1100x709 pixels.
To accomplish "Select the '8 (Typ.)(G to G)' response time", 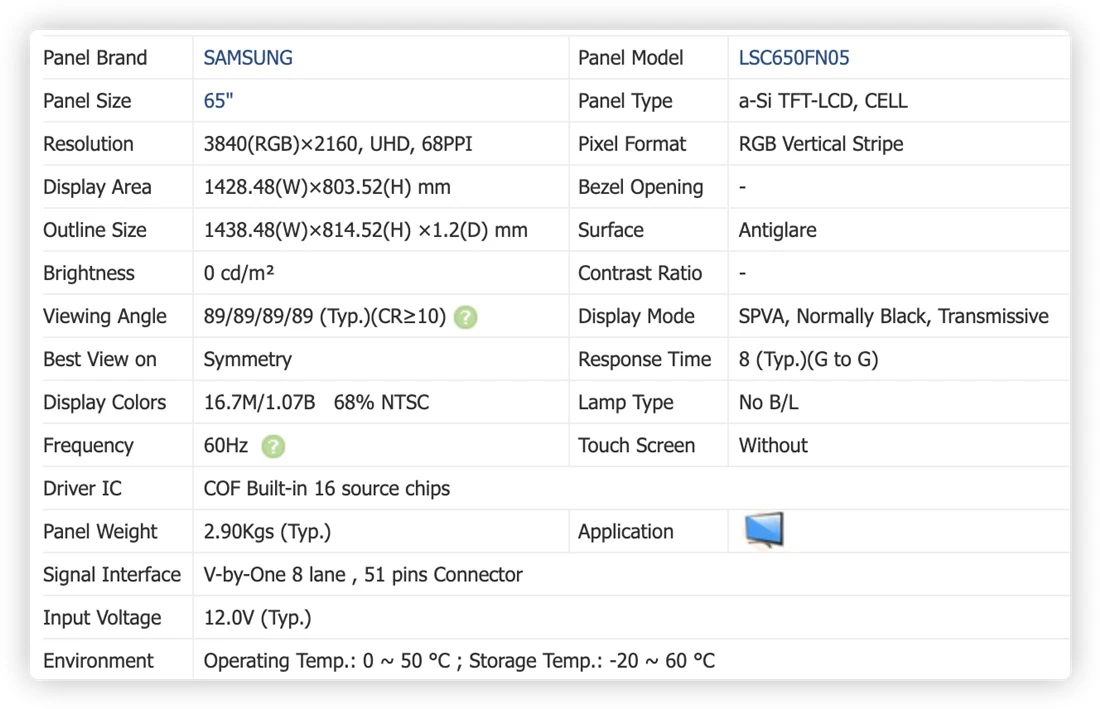I will point(808,360).
